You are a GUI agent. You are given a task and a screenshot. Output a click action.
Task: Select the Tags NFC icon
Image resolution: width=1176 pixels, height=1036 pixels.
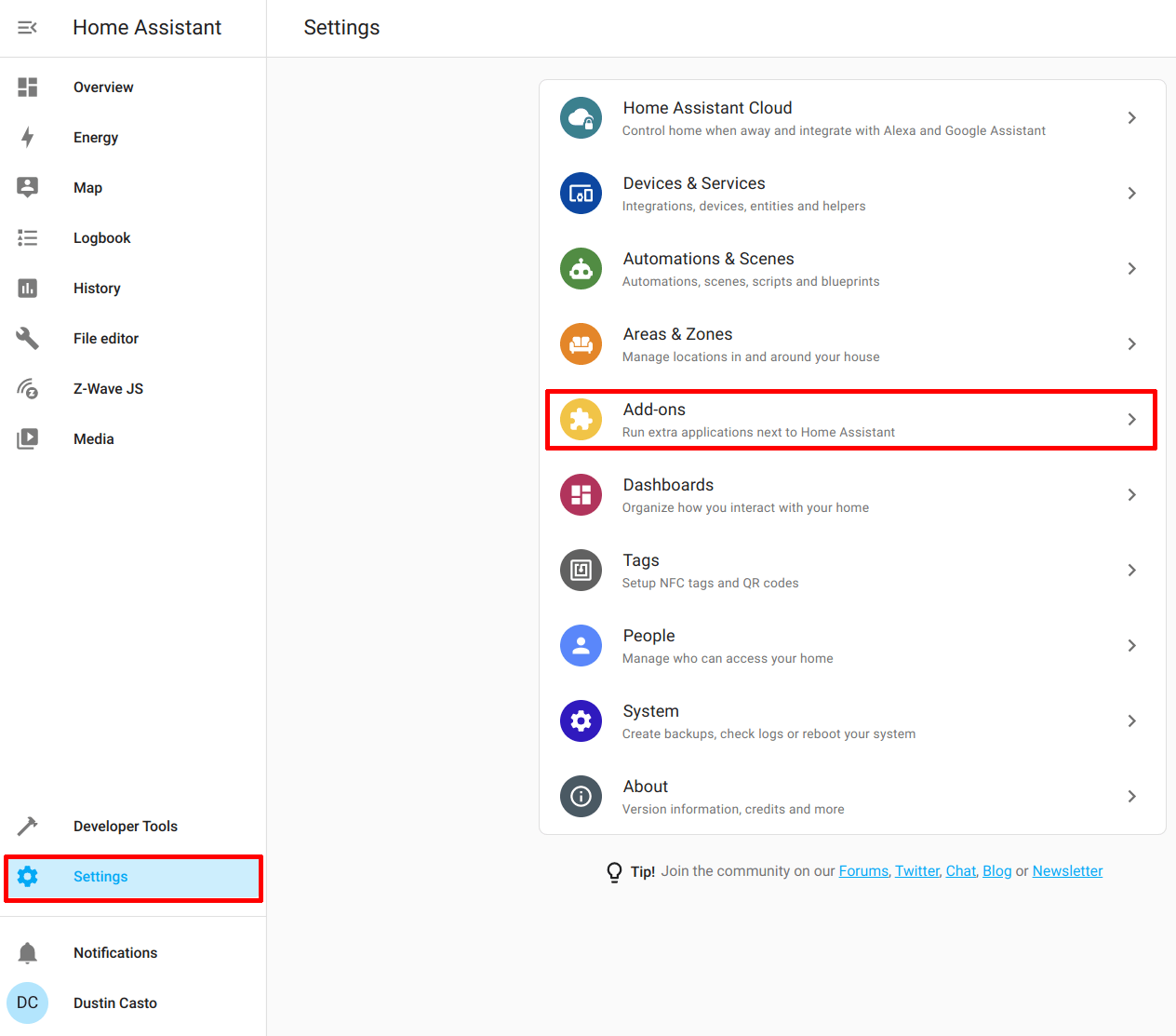[581, 570]
